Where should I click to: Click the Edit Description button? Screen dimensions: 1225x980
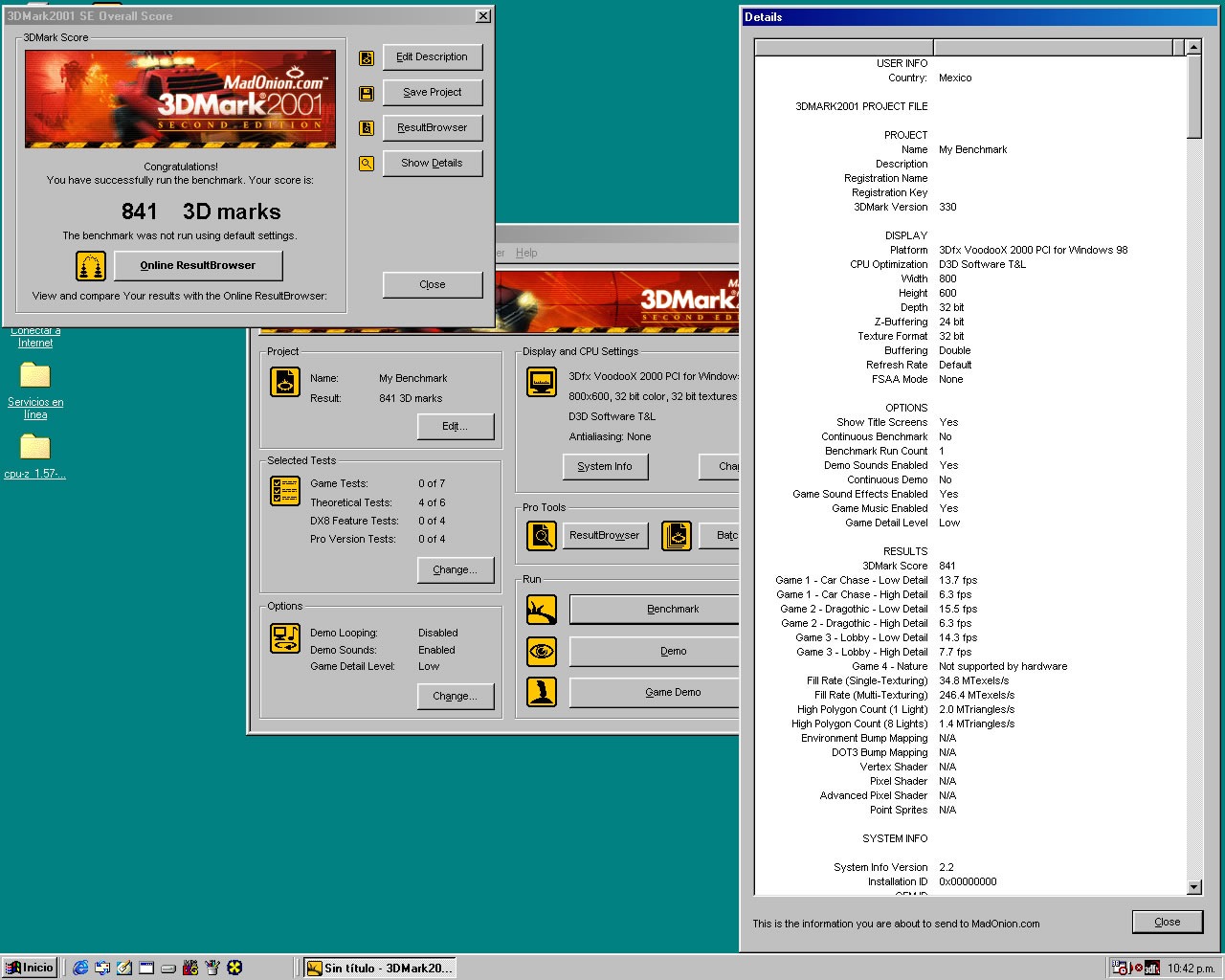point(433,57)
